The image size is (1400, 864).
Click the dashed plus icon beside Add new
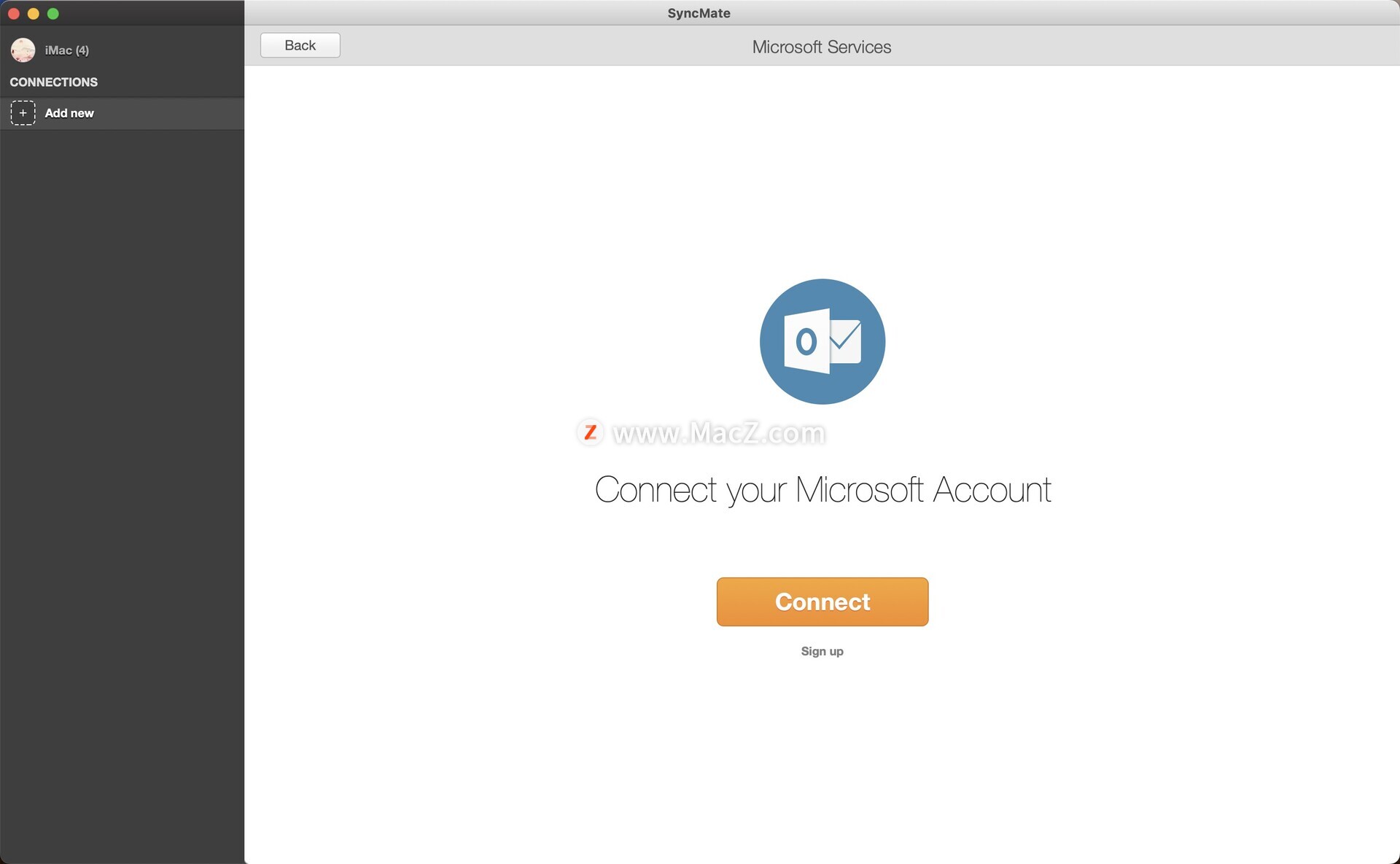pos(23,113)
